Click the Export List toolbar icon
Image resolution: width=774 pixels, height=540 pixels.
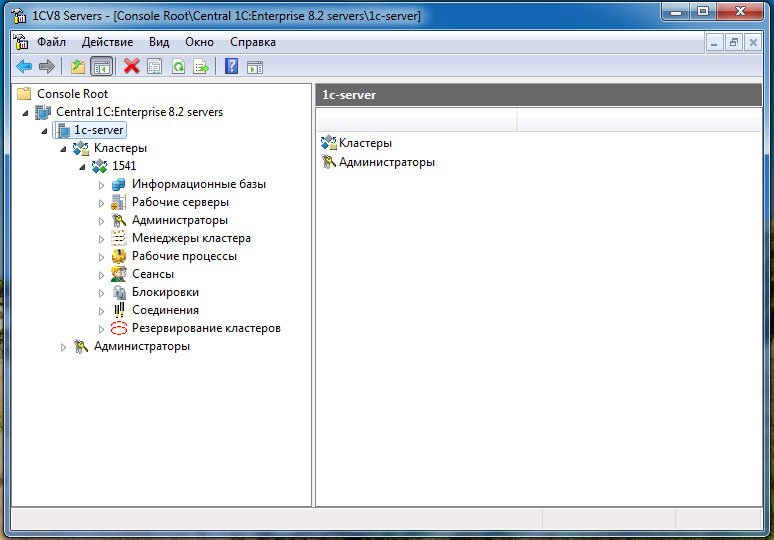[201, 67]
